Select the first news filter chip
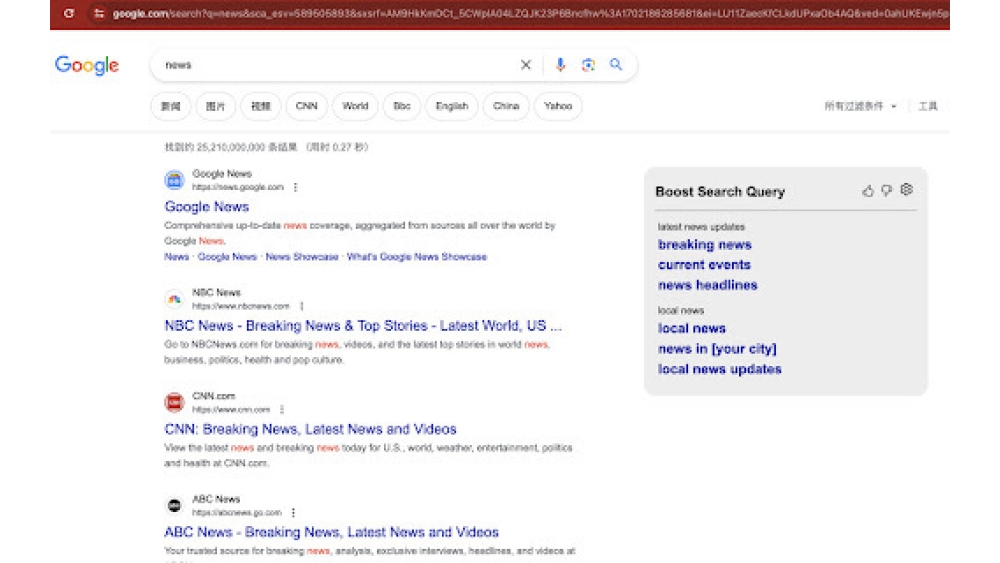Viewport: 1000px width, 563px height. tap(170, 106)
